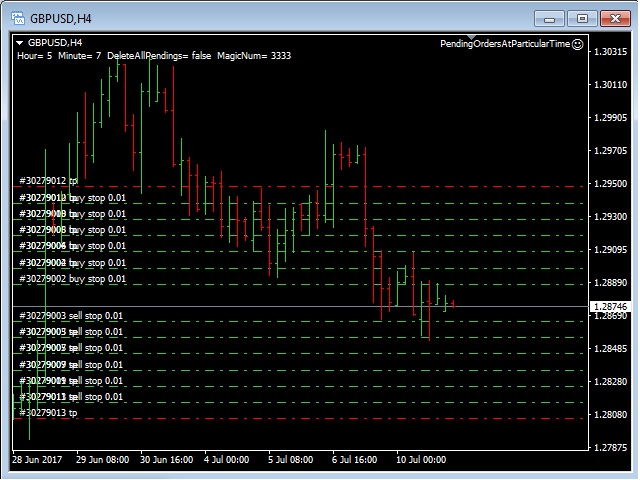Click the Hour/Minute input parameters text
Image resolution: width=640 pixels, height=480 pixels.
(x=154, y=56)
